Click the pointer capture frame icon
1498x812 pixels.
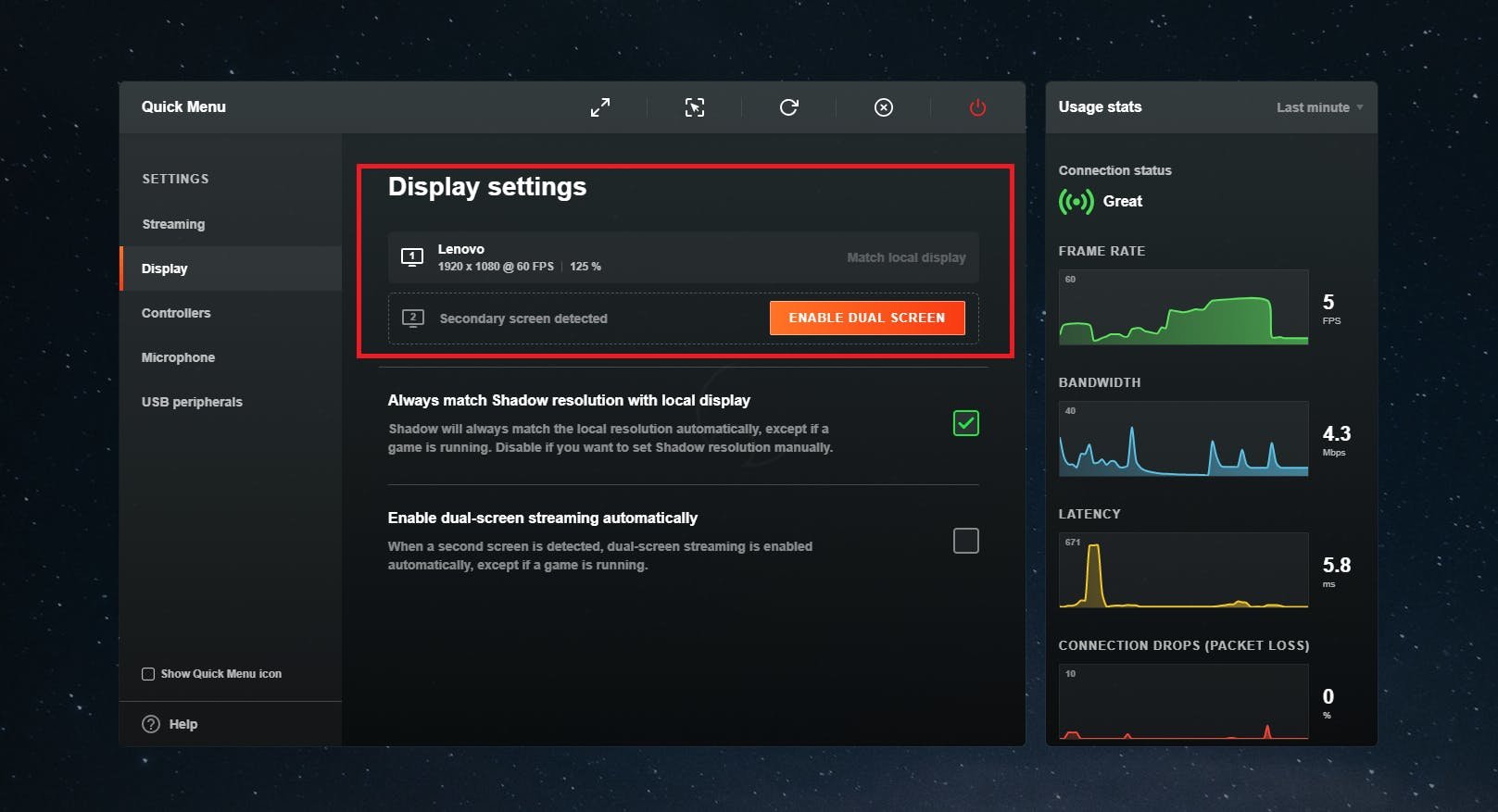(695, 107)
